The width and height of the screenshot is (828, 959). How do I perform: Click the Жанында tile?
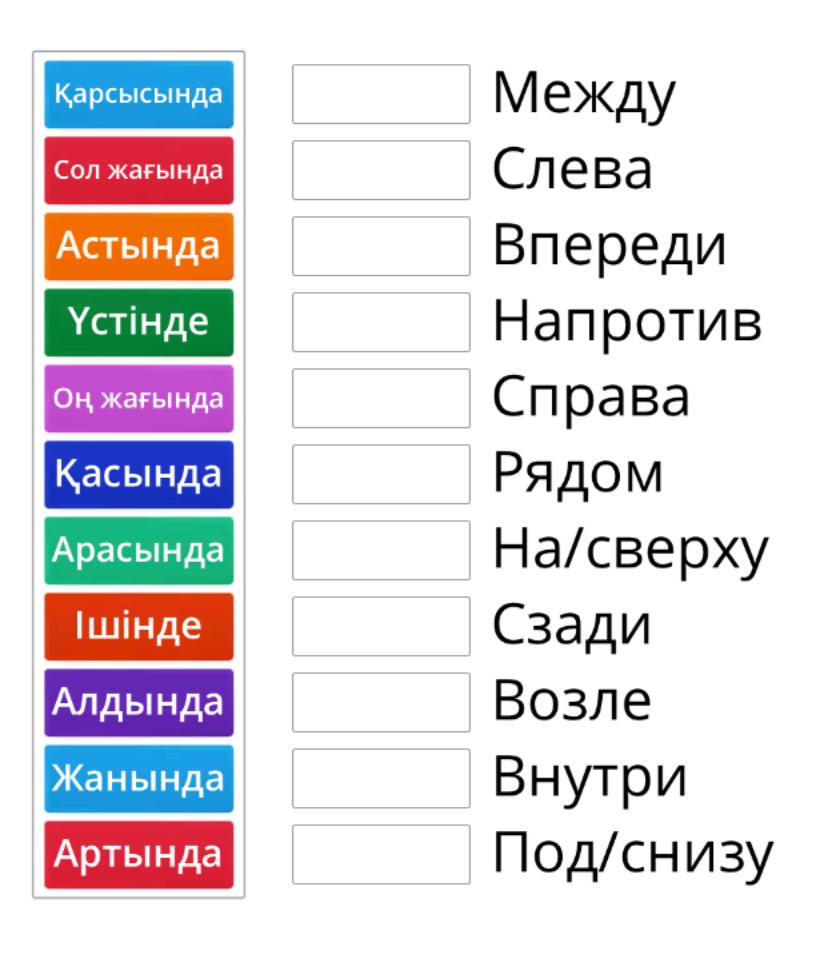coord(138,779)
